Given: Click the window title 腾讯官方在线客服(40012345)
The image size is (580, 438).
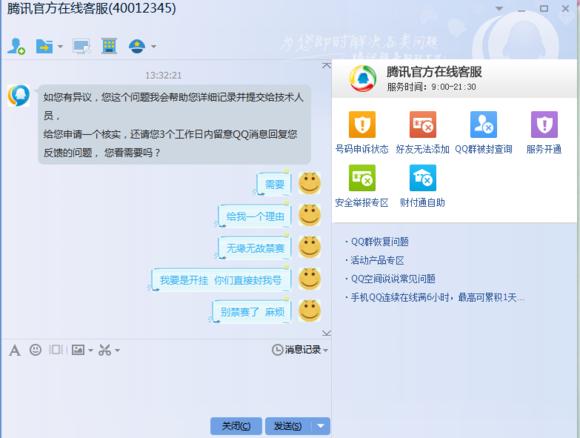Looking at the screenshot, I should (92, 8).
